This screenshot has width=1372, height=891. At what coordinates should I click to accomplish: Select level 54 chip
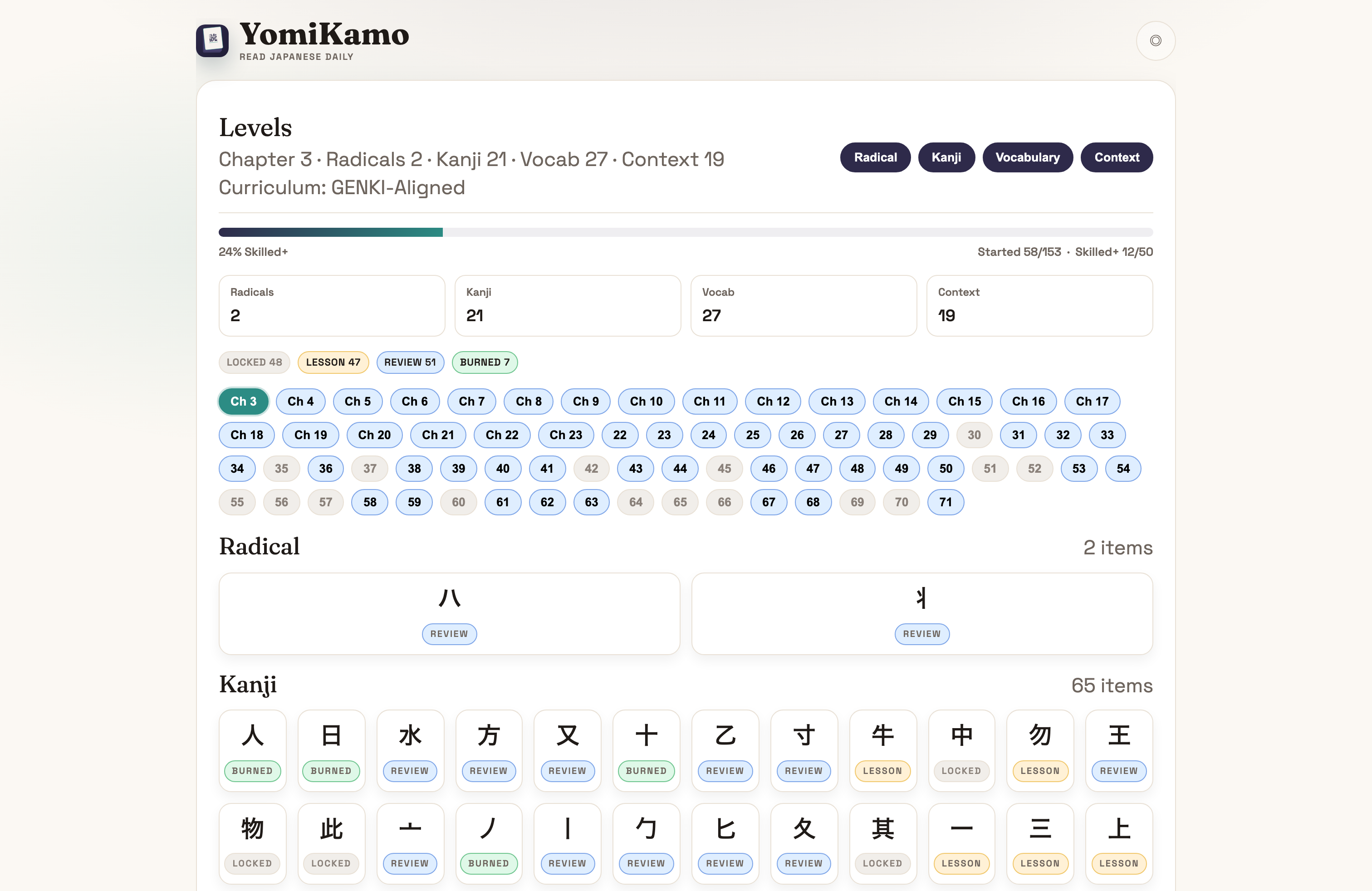click(x=1123, y=468)
